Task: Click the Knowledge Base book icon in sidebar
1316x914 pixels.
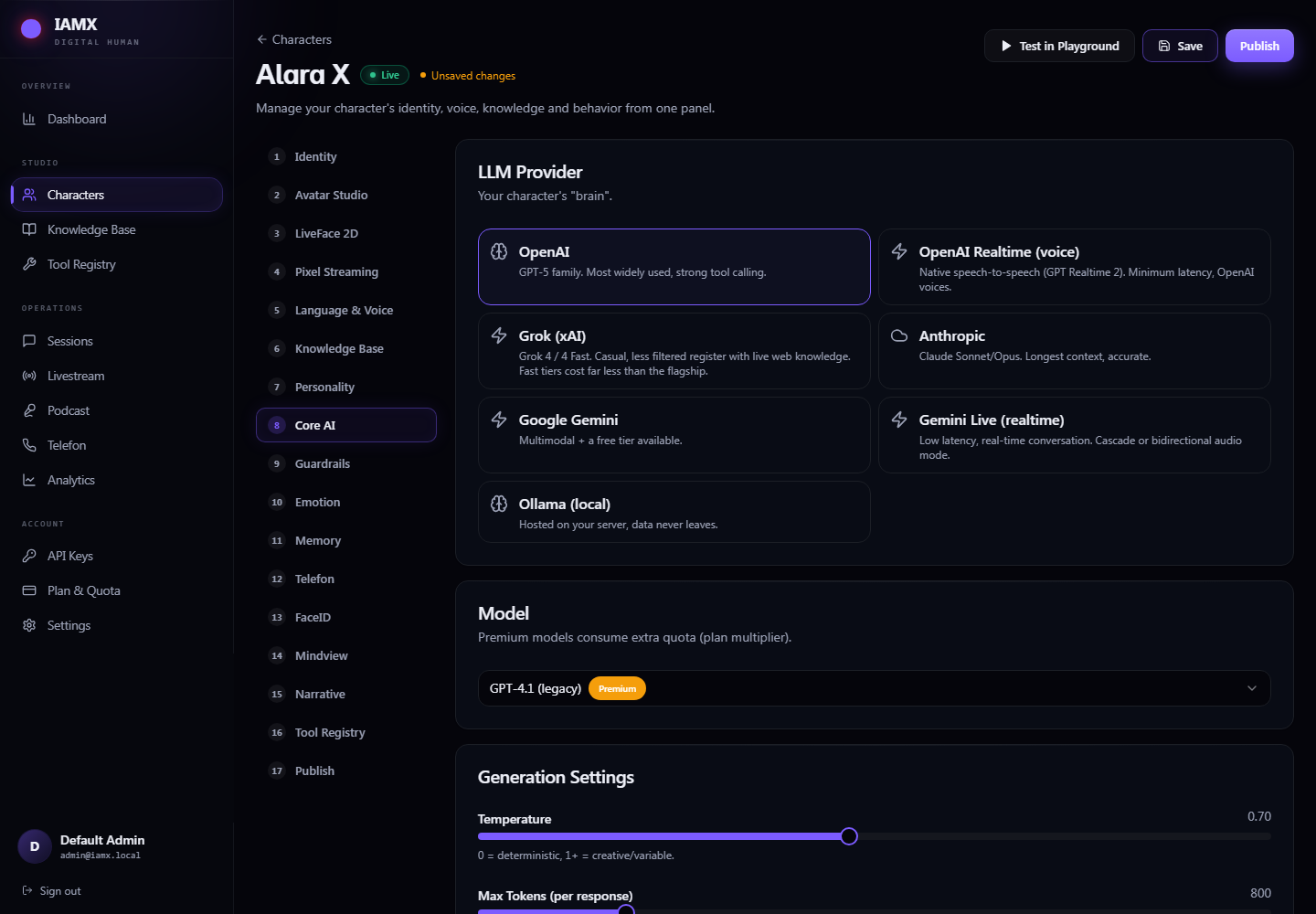Action: (29, 229)
